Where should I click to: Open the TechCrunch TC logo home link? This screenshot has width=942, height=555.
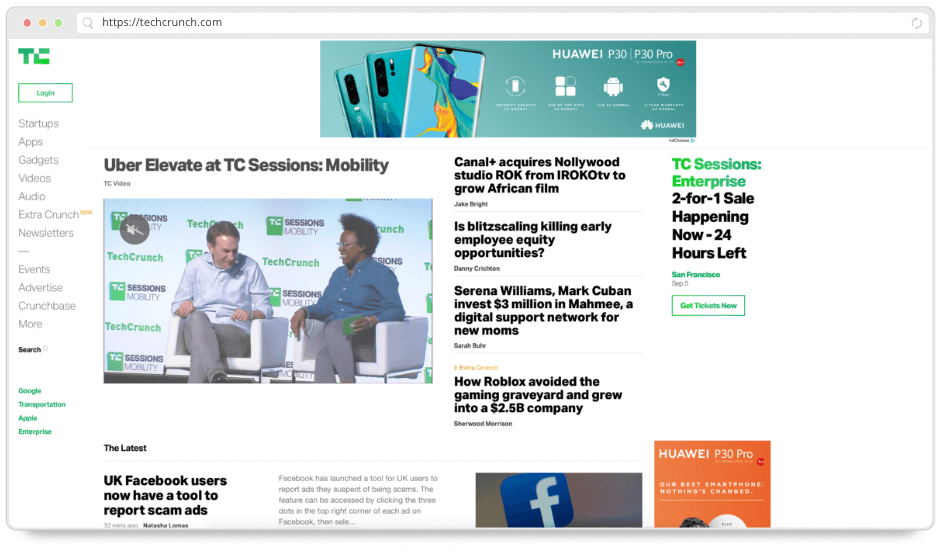34,56
